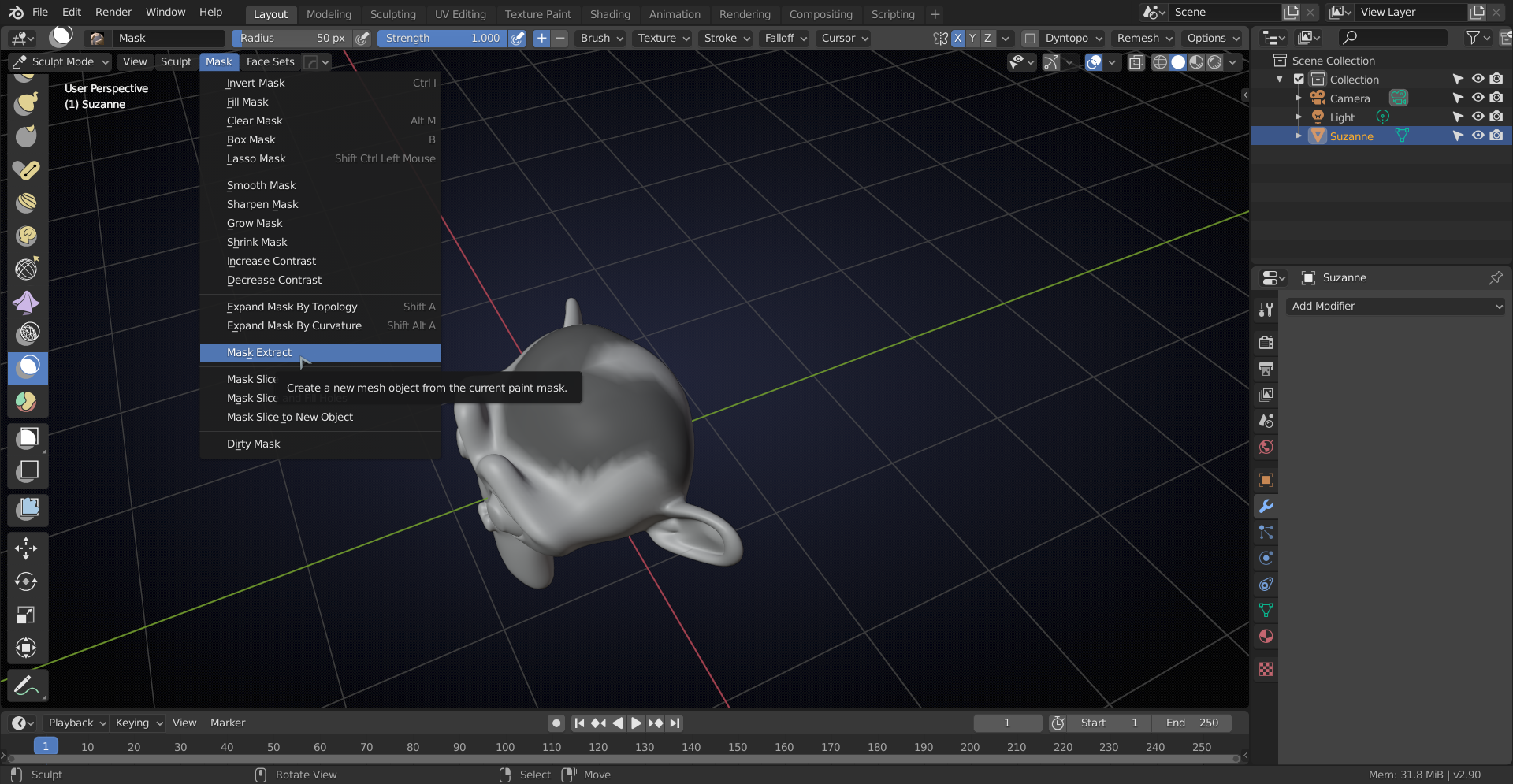
Task: Open the Modifier properties tab
Action: (x=1266, y=506)
